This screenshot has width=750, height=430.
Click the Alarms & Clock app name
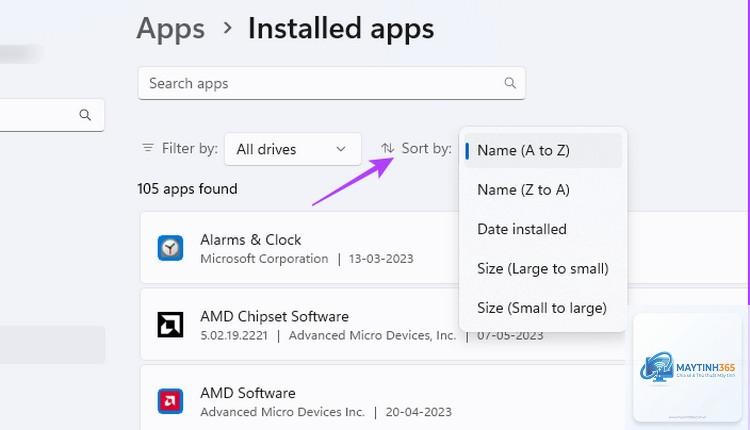[251, 240]
